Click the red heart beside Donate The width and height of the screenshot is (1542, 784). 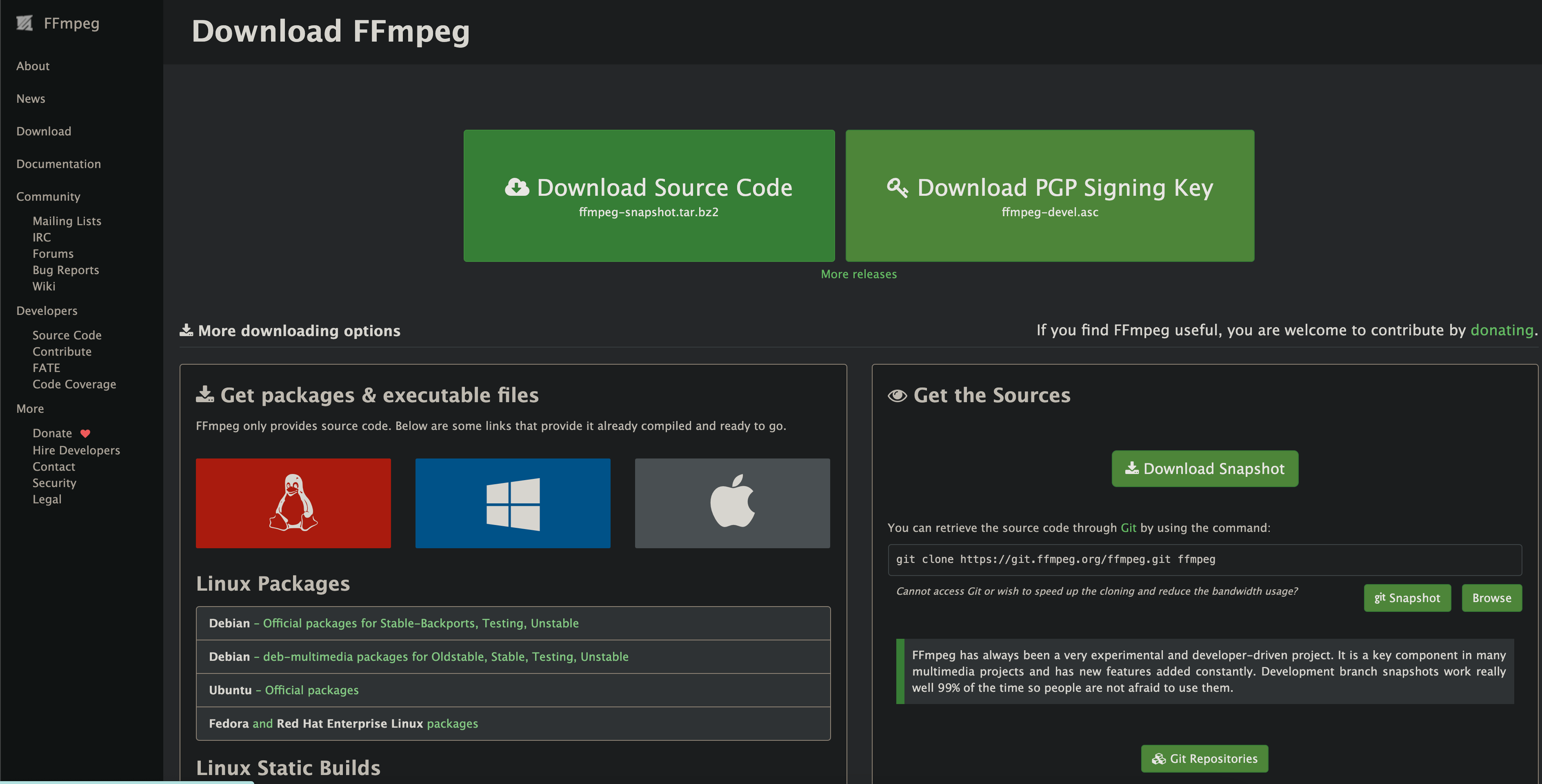click(86, 434)
